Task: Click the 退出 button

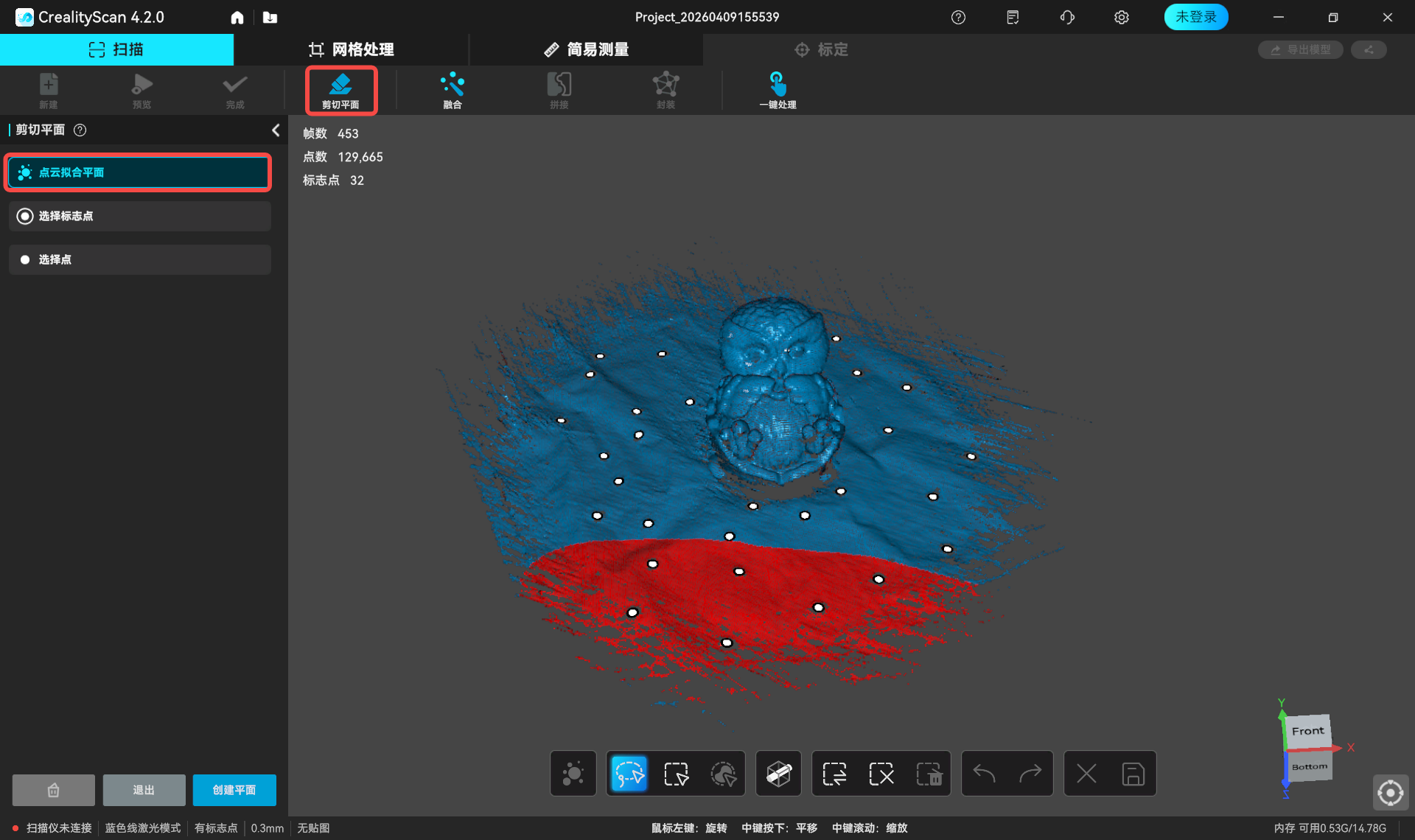Action: [144, 790]
